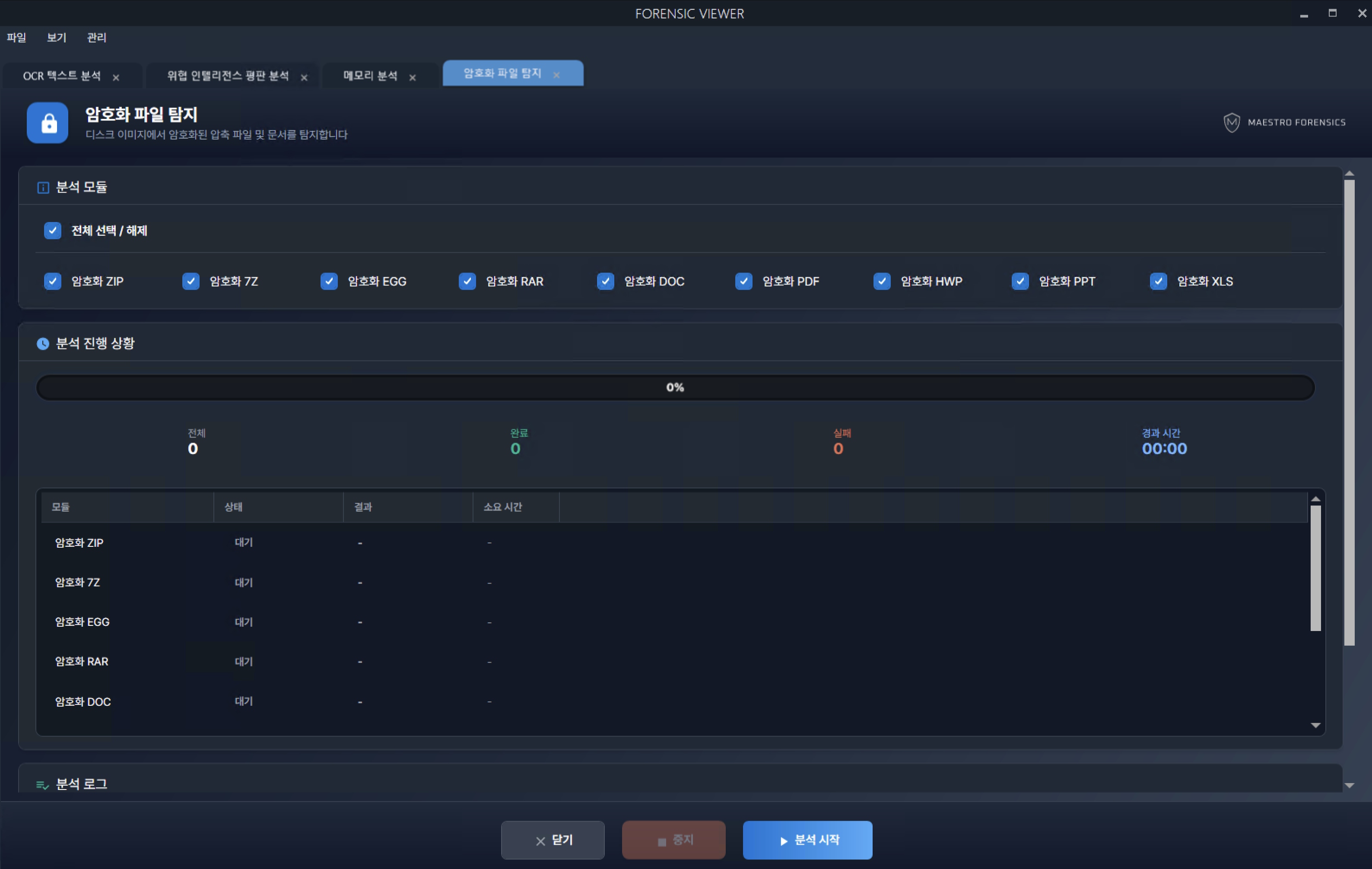
Task: Uncheck the 암호화 7Z module checkbox
Action: 191,281
